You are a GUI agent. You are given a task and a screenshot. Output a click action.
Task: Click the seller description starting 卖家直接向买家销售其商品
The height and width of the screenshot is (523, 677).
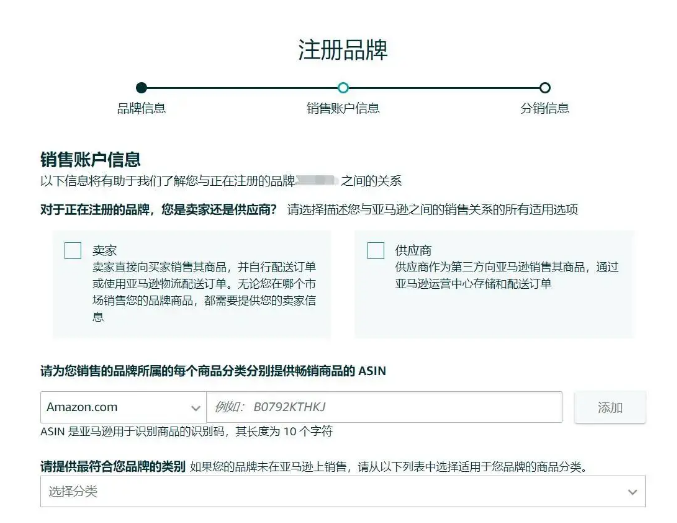click(204, 292)
